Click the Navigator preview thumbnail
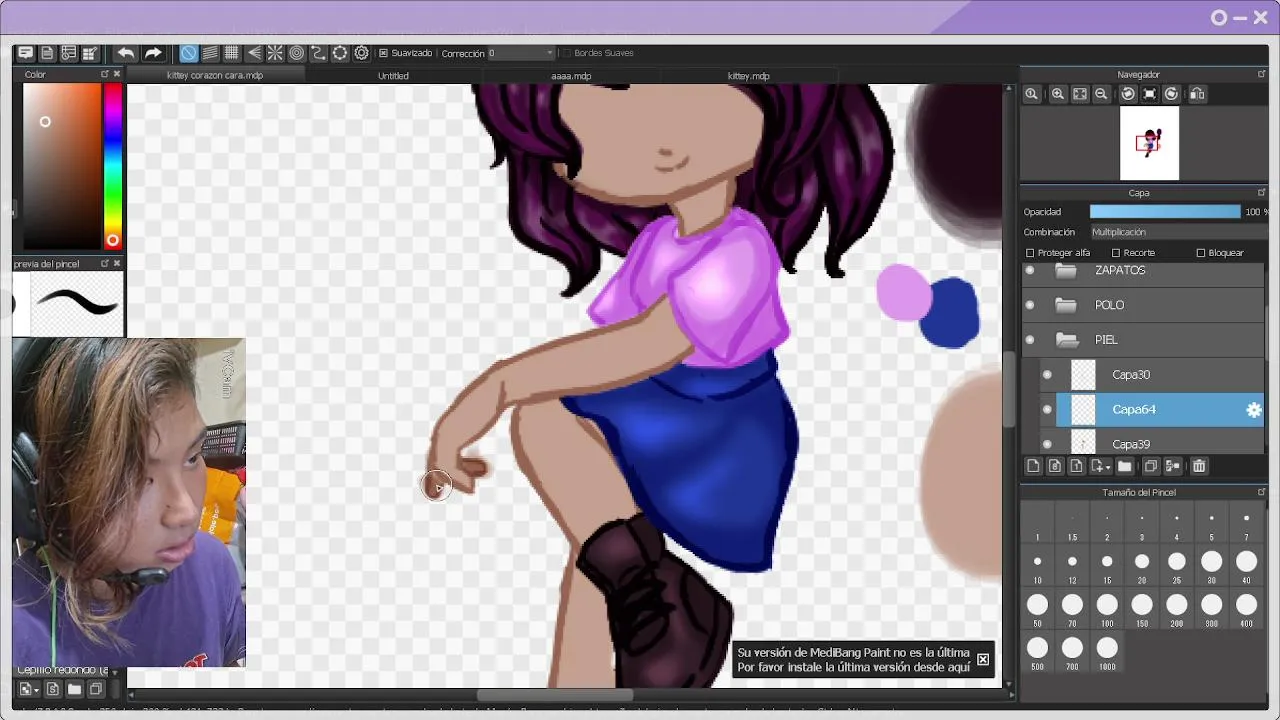This screenshot has width=1280, height=720. (1149, 143)
